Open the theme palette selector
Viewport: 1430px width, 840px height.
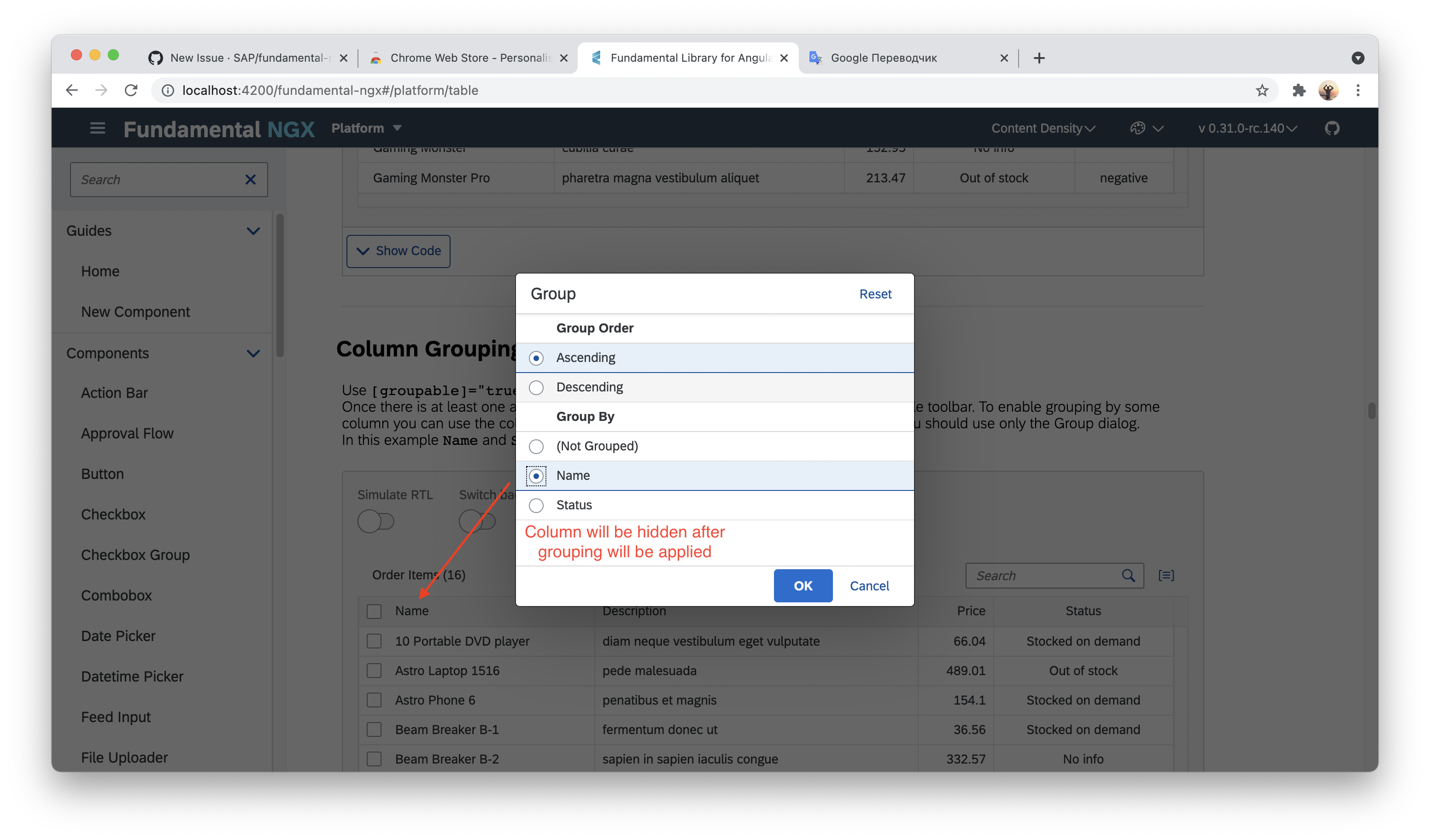(x=1146, y=128)
